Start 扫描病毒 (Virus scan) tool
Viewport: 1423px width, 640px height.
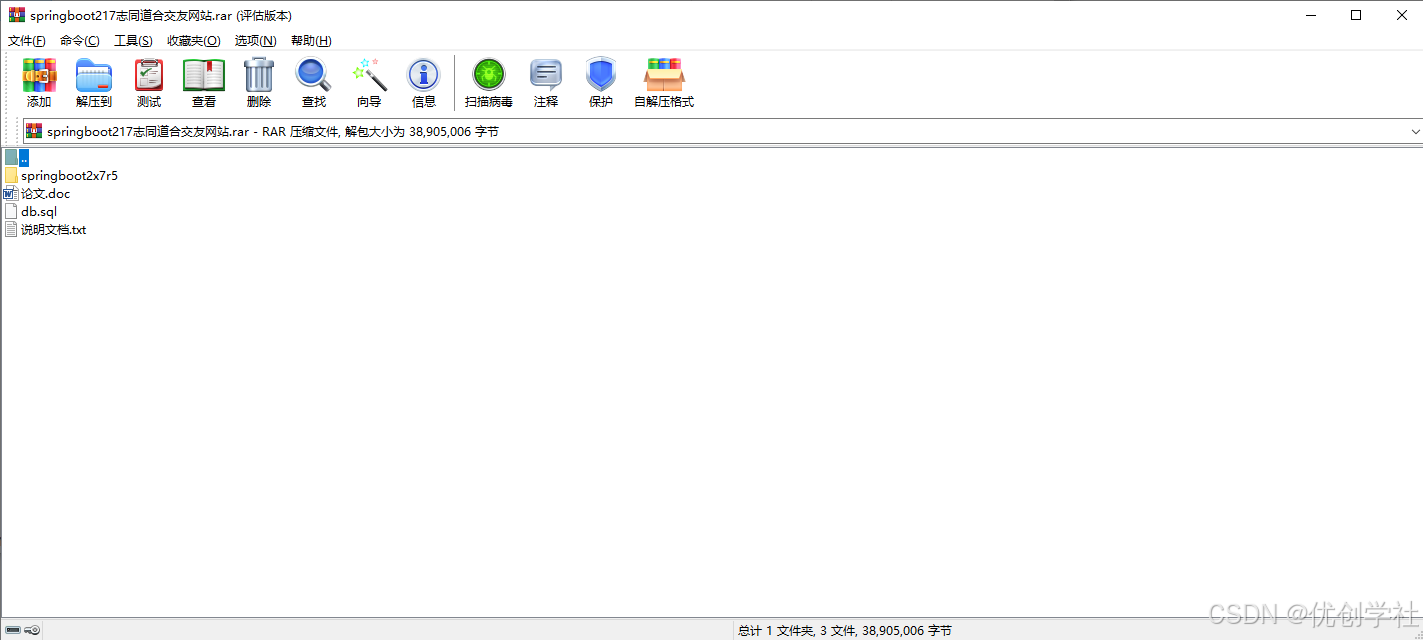pos(489,76)
